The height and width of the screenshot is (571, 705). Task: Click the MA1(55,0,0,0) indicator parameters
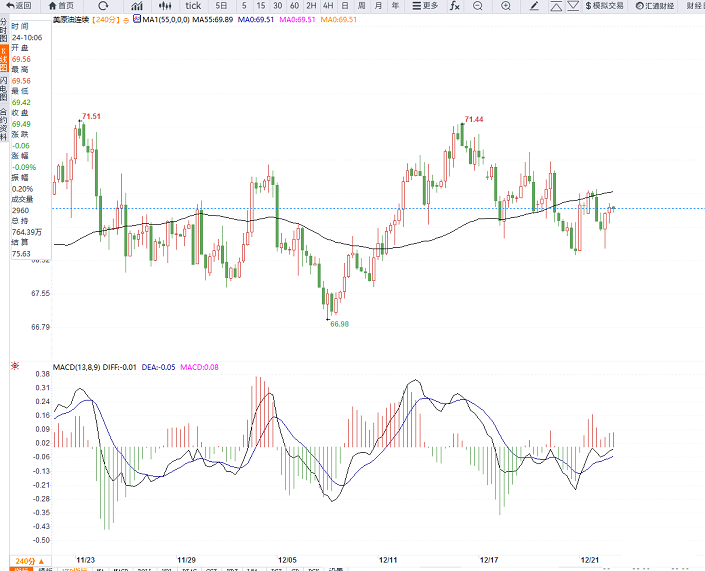click(x=166, y=20)
